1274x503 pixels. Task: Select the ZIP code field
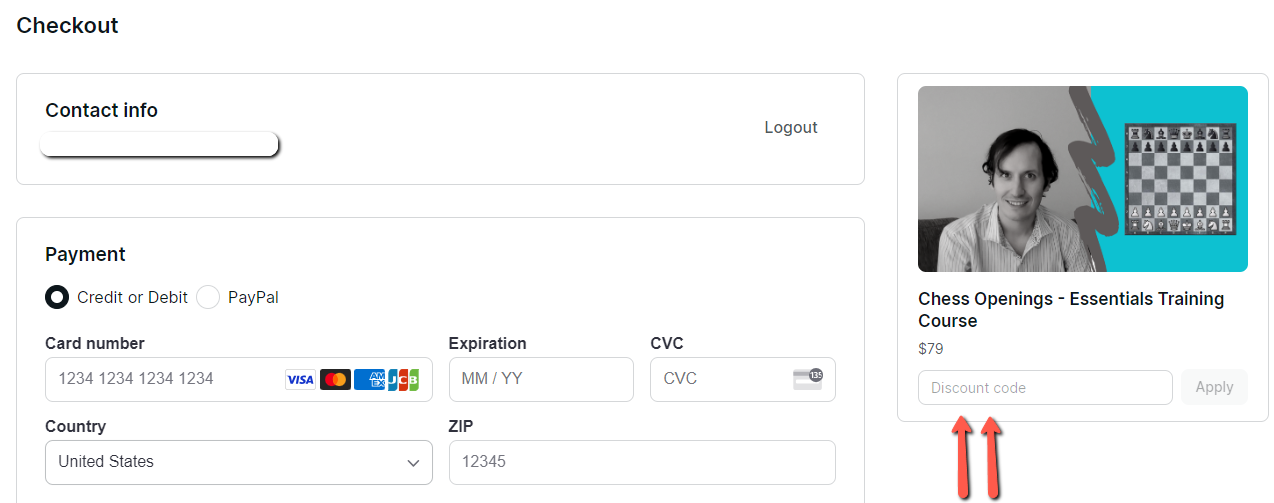pos(642,462)
